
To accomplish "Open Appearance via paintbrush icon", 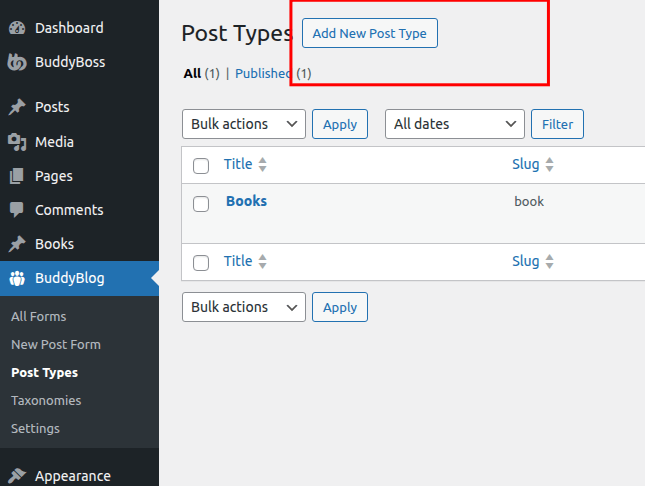I will coord(17,476).
